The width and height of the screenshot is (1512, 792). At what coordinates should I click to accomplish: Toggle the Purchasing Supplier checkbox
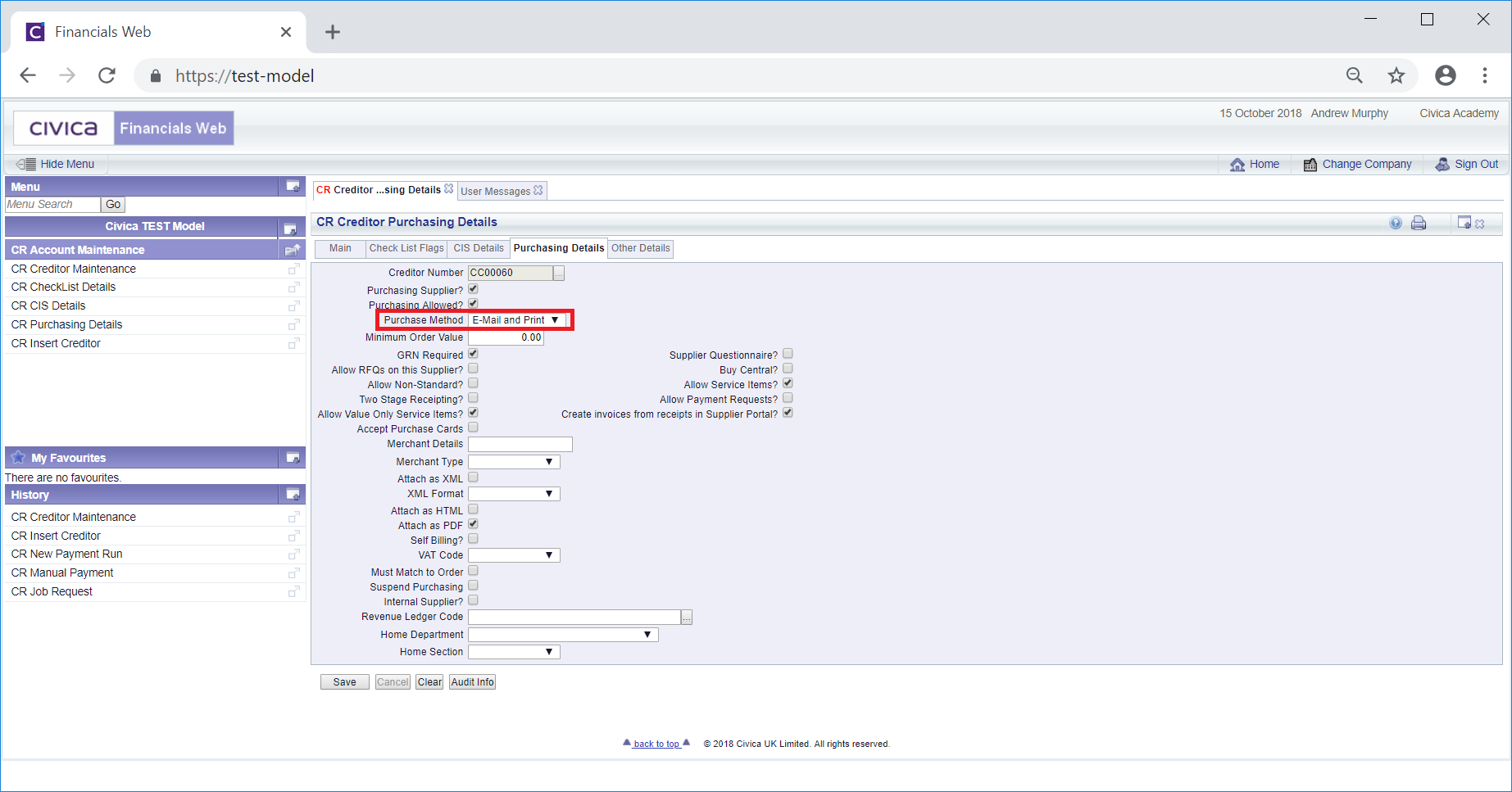473,289
